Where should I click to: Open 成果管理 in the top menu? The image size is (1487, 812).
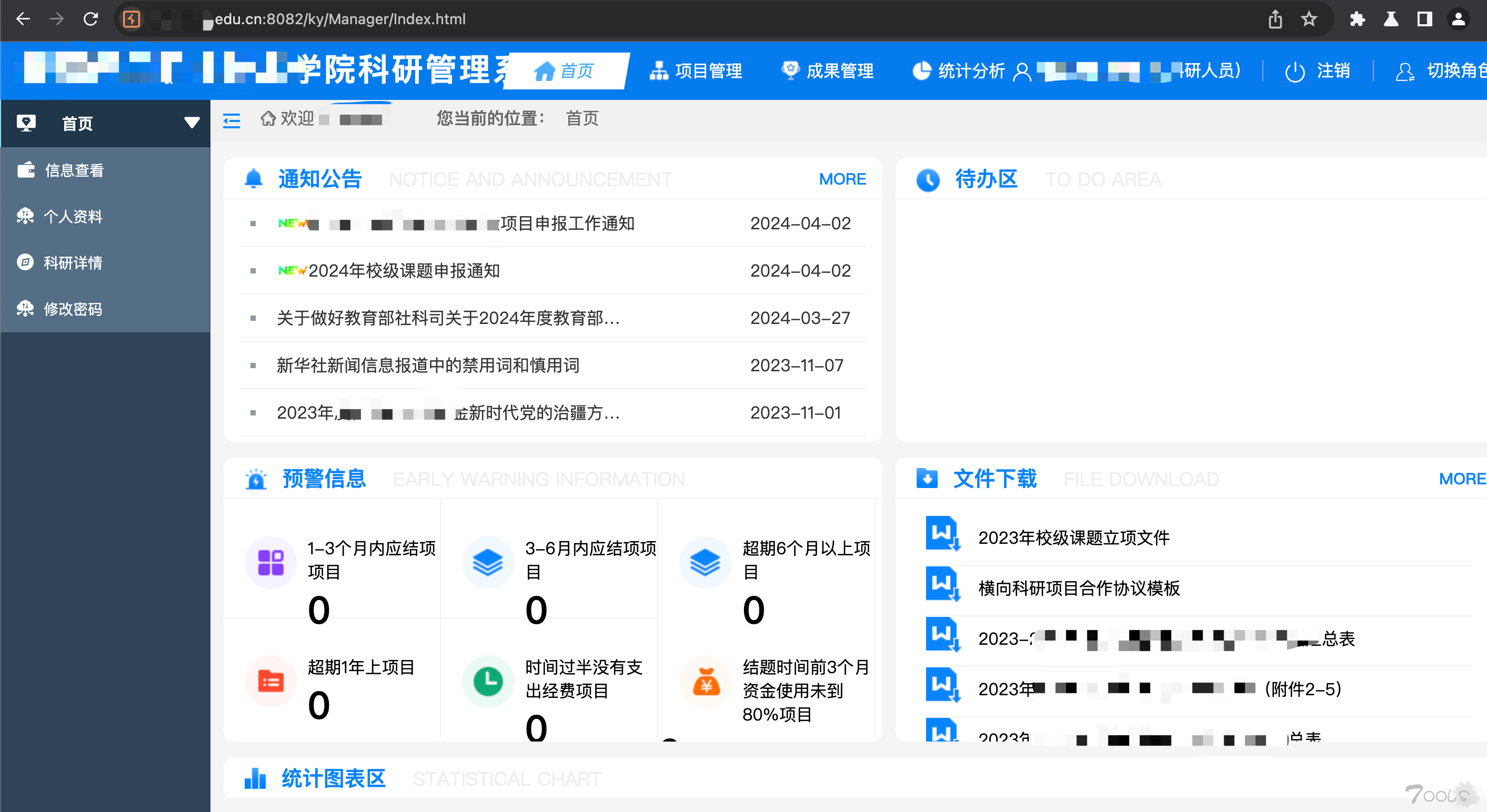[x=827, y=71]
